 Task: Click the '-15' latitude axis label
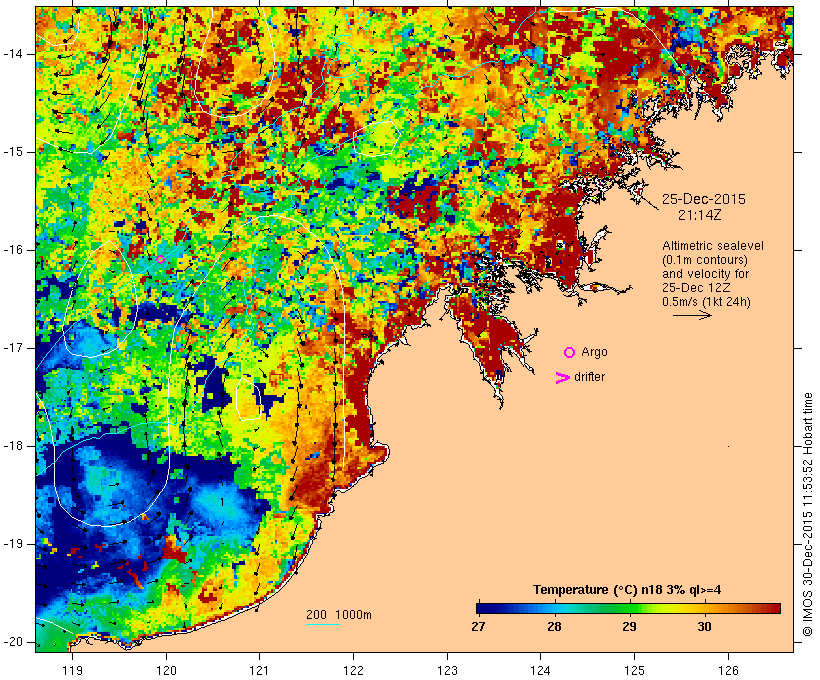(13, 152)
